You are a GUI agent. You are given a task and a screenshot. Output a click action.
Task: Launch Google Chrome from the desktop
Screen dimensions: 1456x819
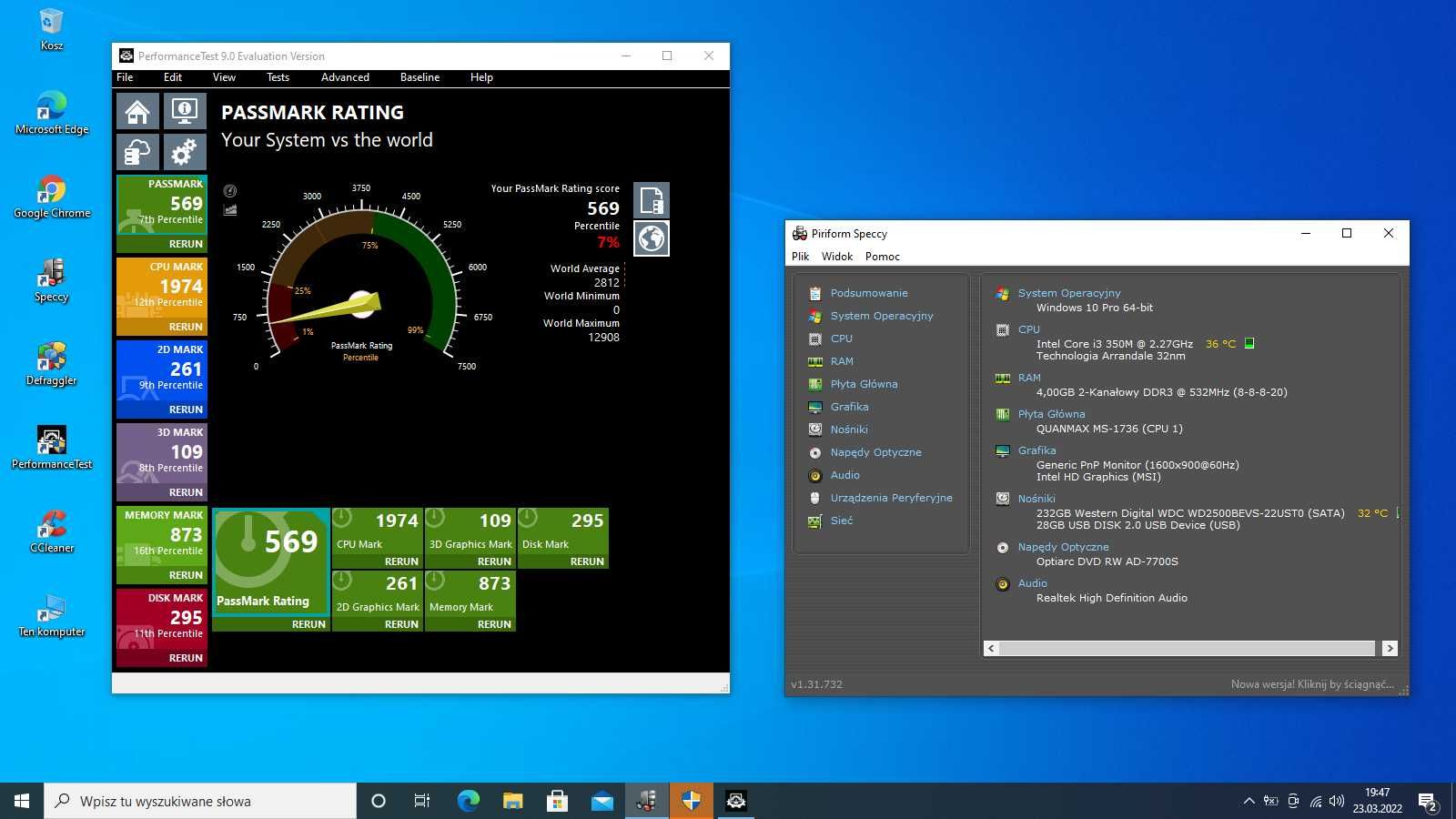point(52,197)
